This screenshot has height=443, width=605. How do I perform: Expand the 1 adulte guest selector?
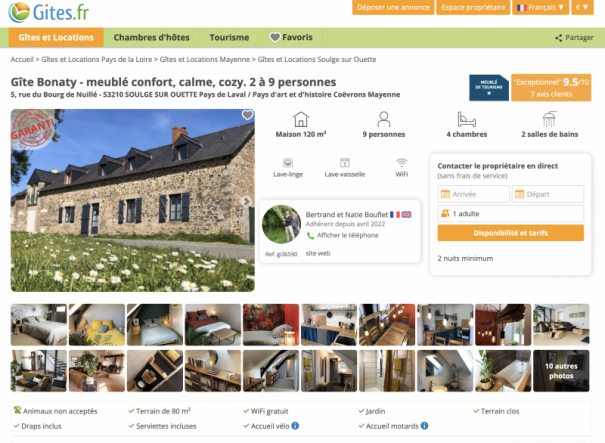[x=510, y=213]
